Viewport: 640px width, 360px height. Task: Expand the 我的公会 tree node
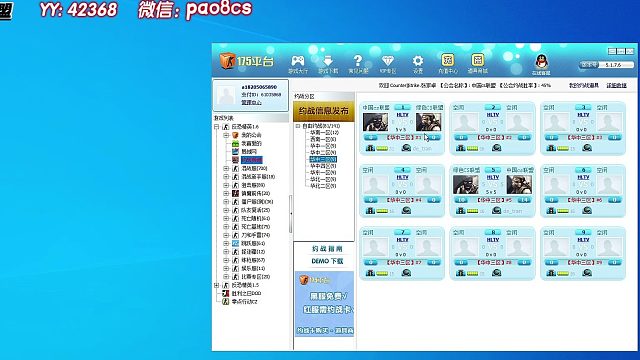(226, 135)
